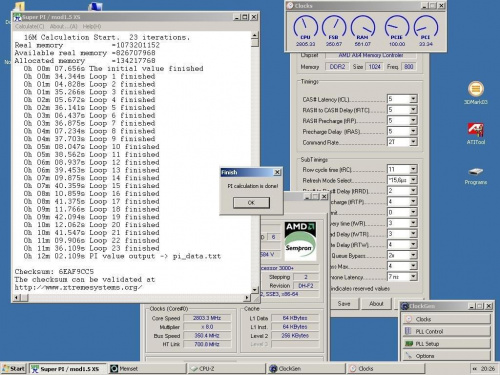Expand the Latency 7 ns dropdown
The height and width of the screenshot is (375, 500).
[x=413, y=277]
